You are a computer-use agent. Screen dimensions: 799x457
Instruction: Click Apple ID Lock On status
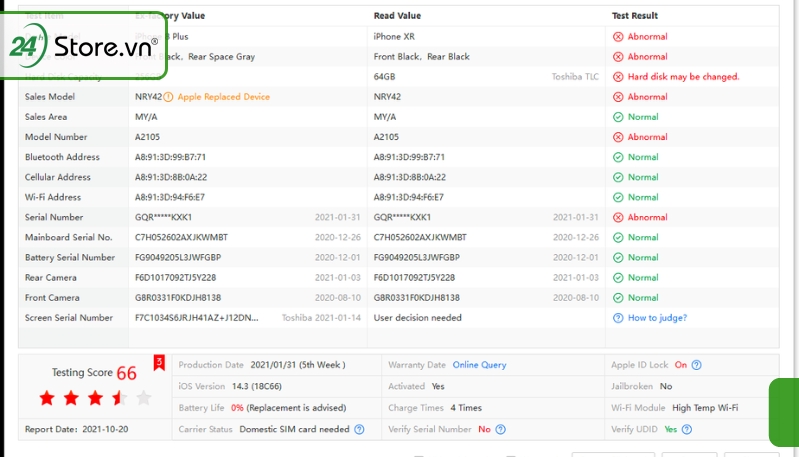point(681,365)
